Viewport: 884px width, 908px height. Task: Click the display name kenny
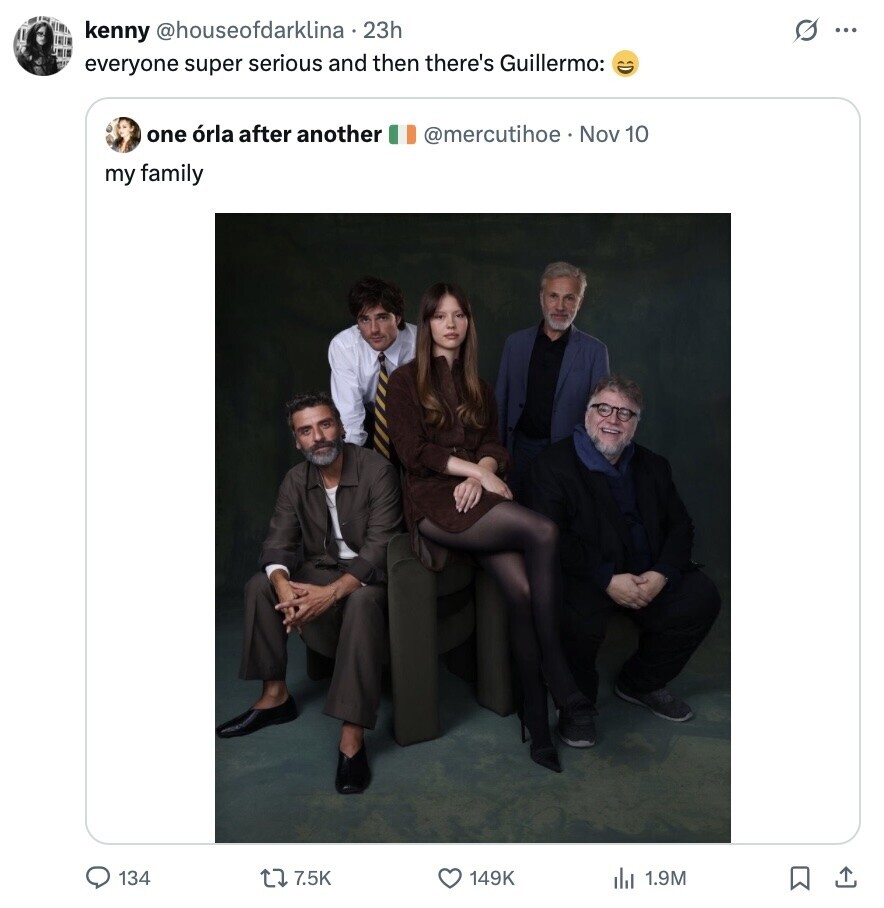pyautogui.click(x=117, y=31)
